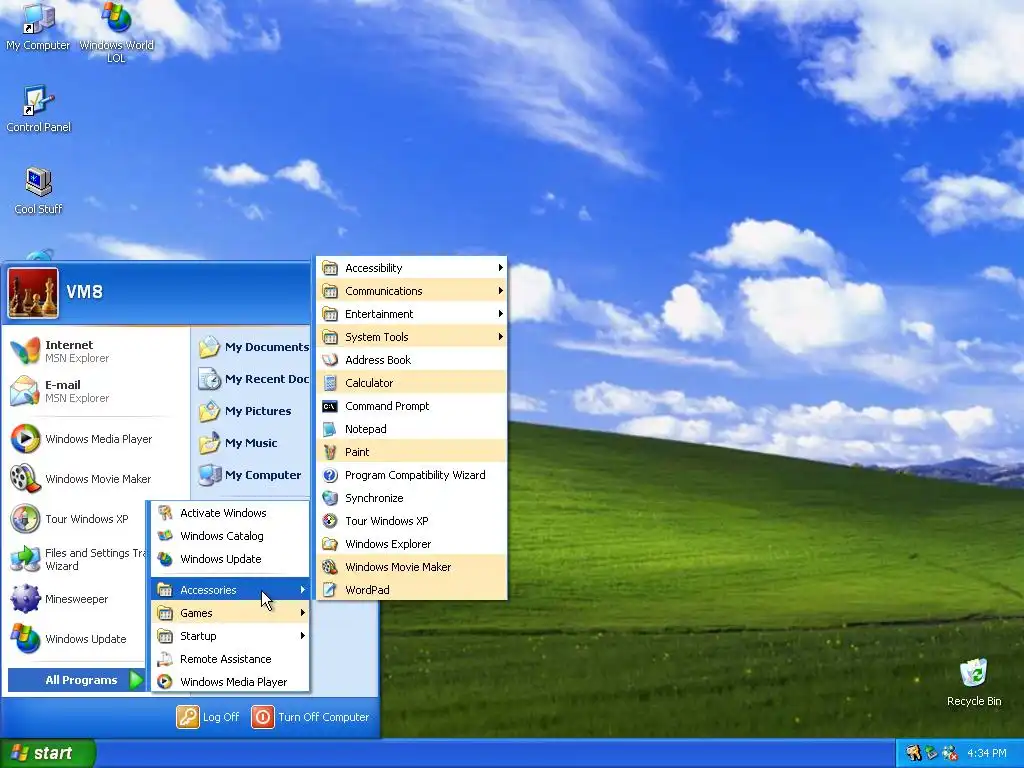Click Synchronize in Accessories
The height and width of the screenshot is (768, 1024).
click(x=411, y=498)
